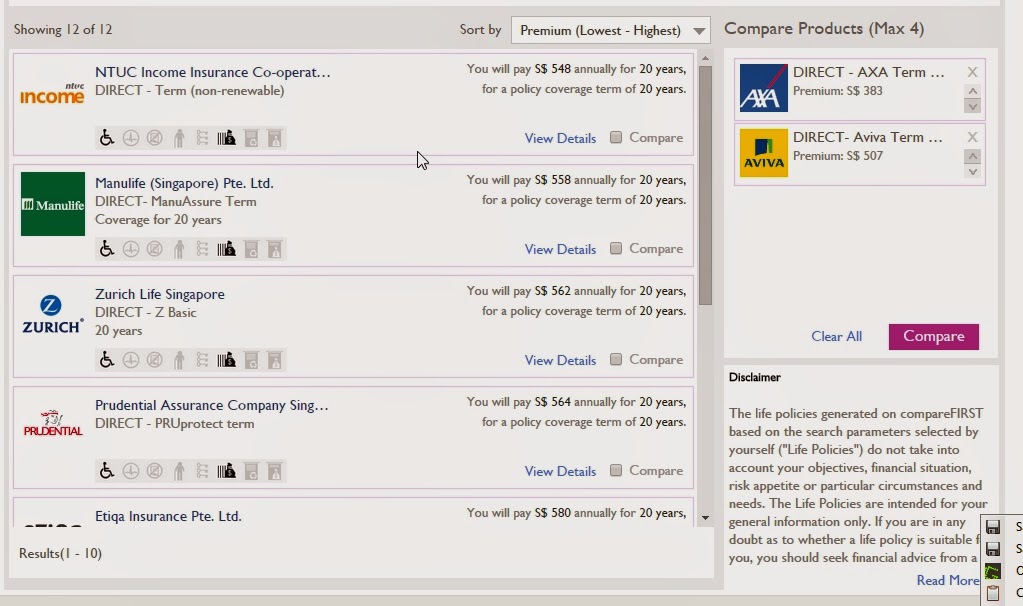Click the money bag icon on Prudential row
Image resolution: width=1023 pixels, height=606 pixels.
226,470
